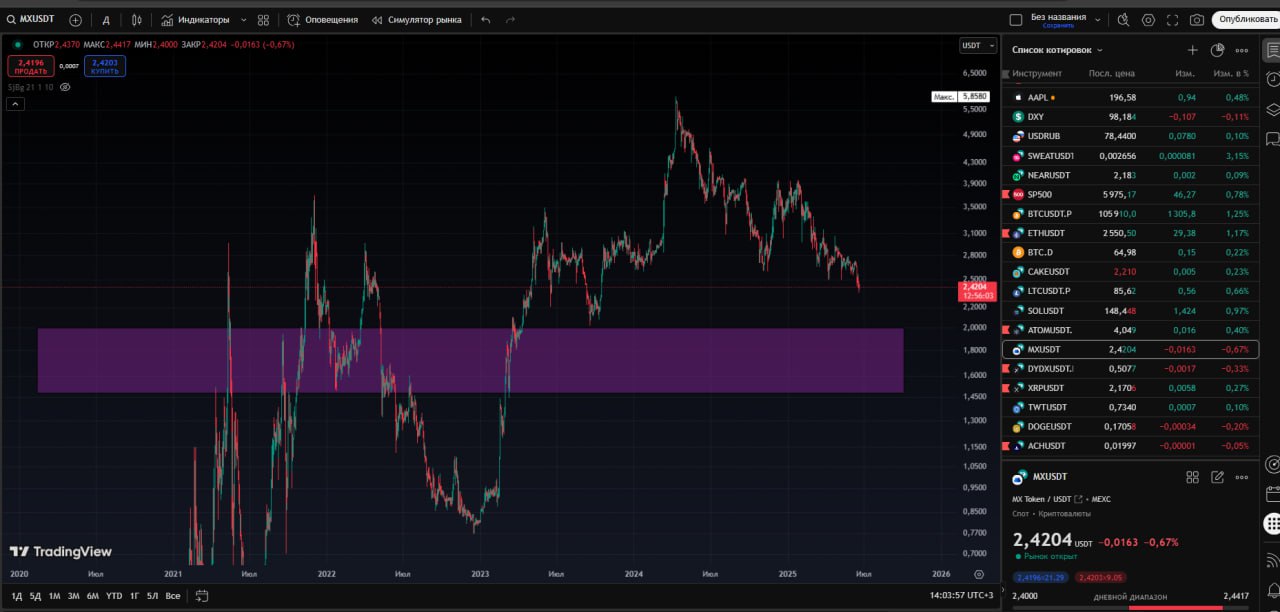Open quick search lightning magnifier icon
Viewport: 1280px width, 612px height.
[1123, 20]
